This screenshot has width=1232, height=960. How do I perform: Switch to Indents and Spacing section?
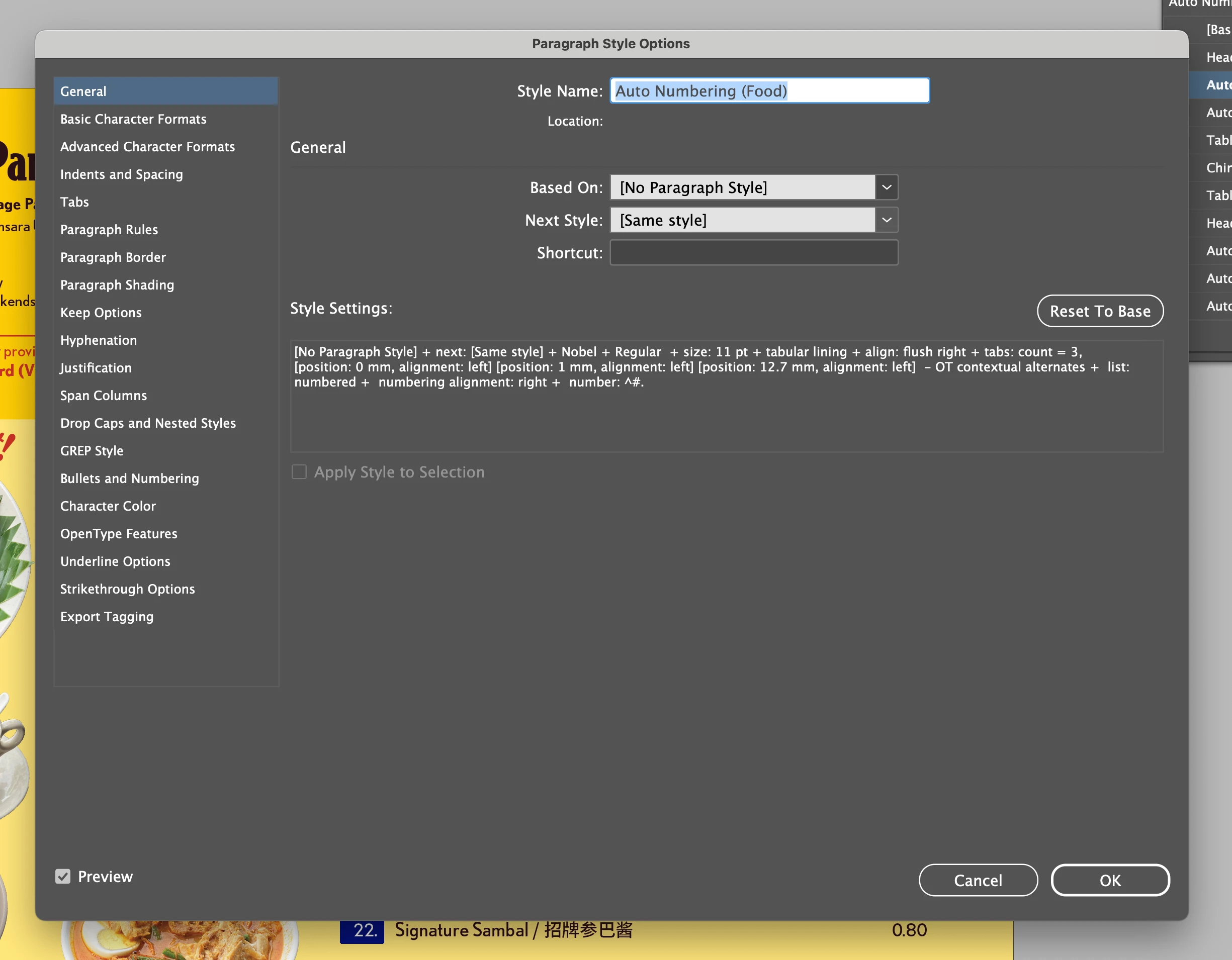[x=121, y=174]
